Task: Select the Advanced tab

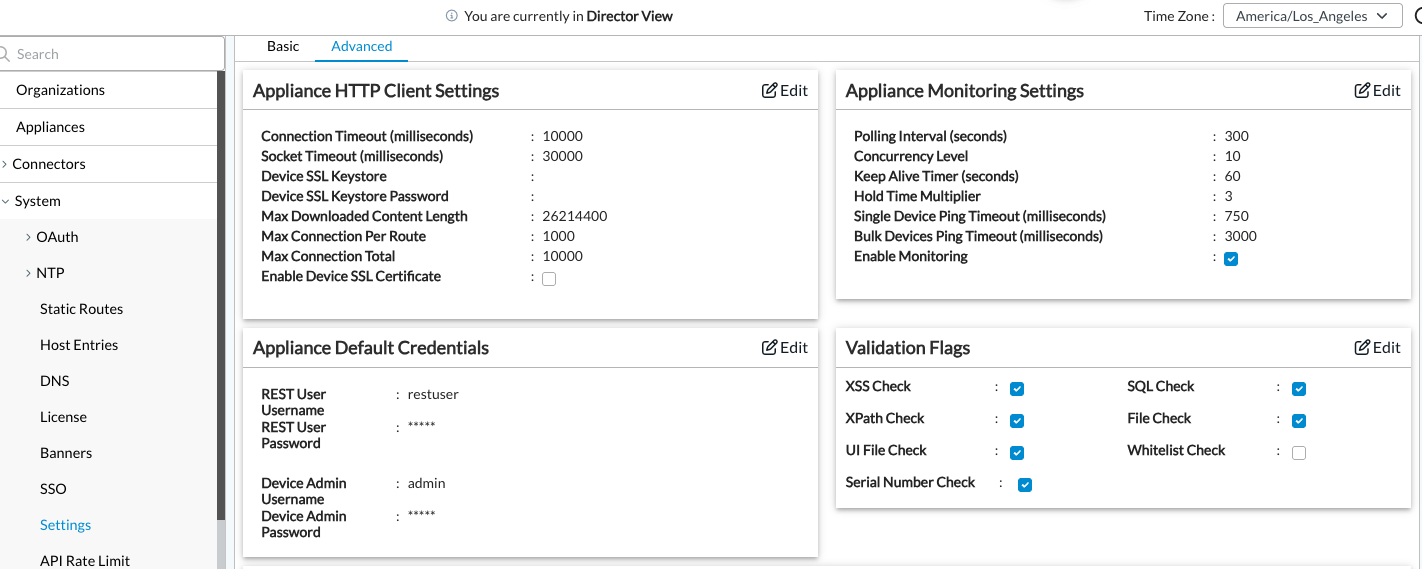Action: 362,46
